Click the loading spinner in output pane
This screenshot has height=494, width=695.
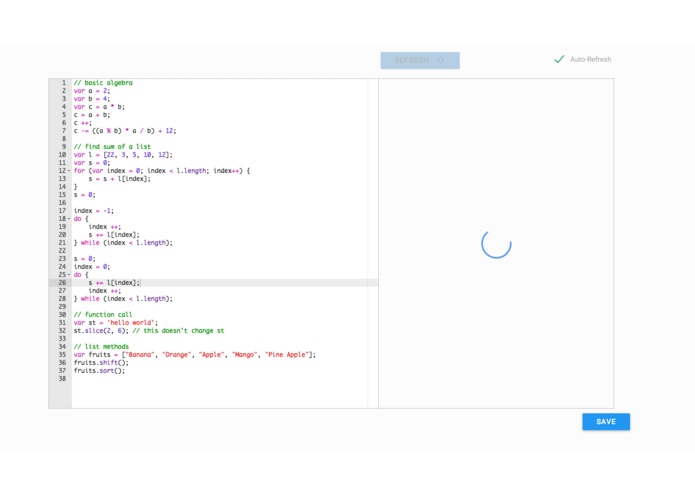496,244
